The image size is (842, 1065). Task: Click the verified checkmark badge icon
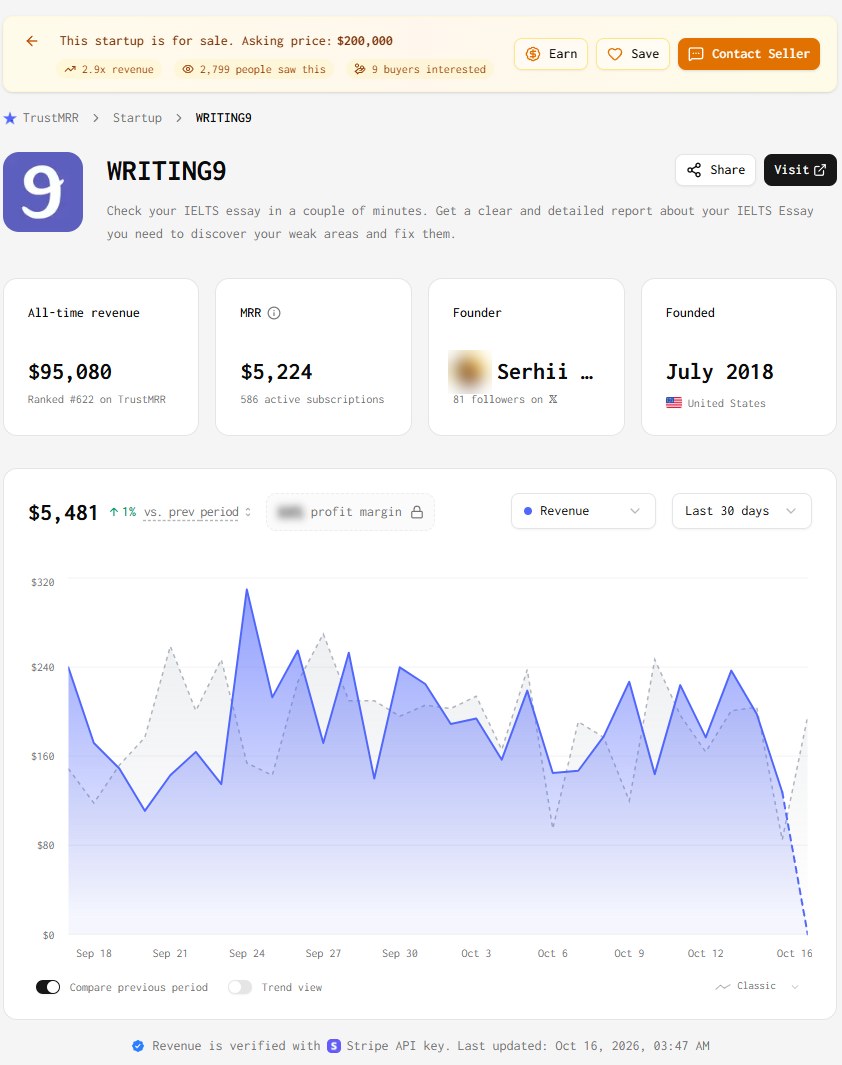pos(138,1046)
